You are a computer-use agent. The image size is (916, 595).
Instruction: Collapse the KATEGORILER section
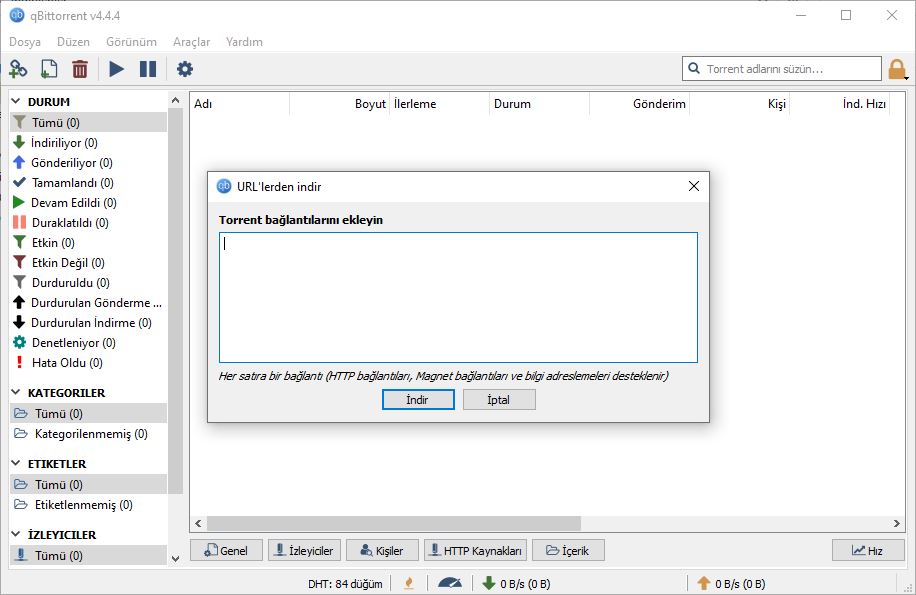tap(16, 392)
